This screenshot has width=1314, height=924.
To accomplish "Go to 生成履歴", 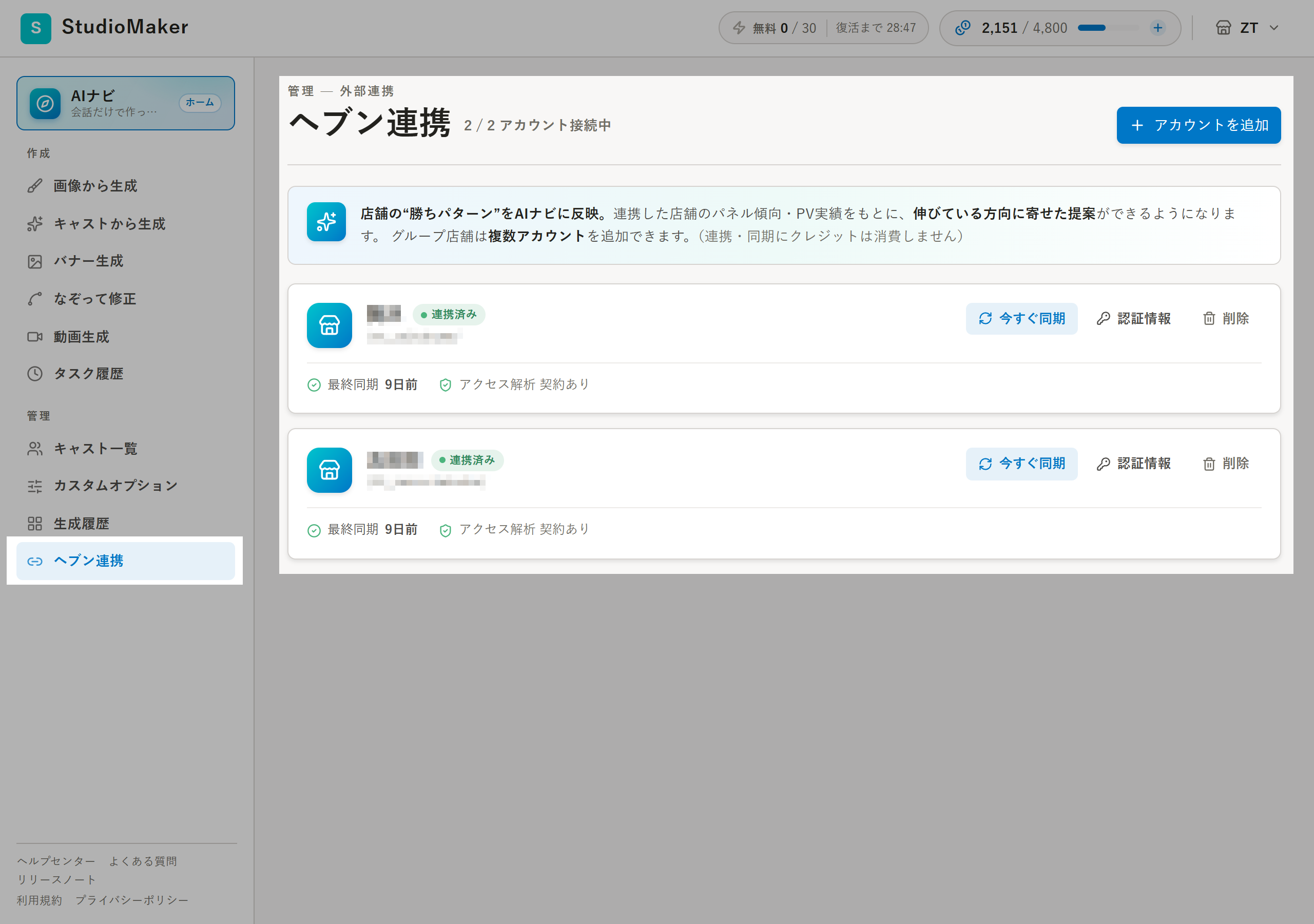I will pos(125,523).
